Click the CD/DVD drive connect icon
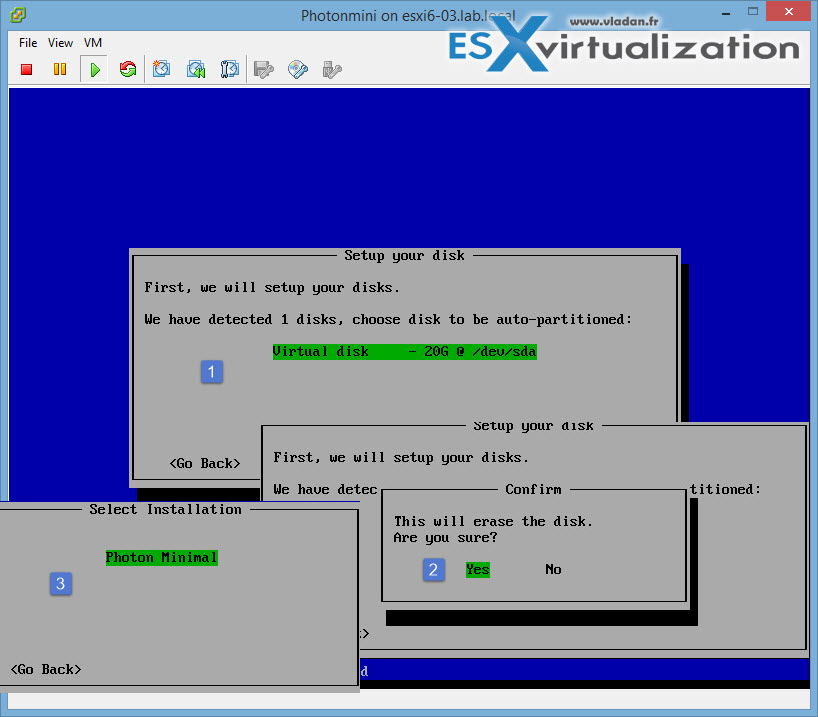818x717 pixels. tap(298, 69)
